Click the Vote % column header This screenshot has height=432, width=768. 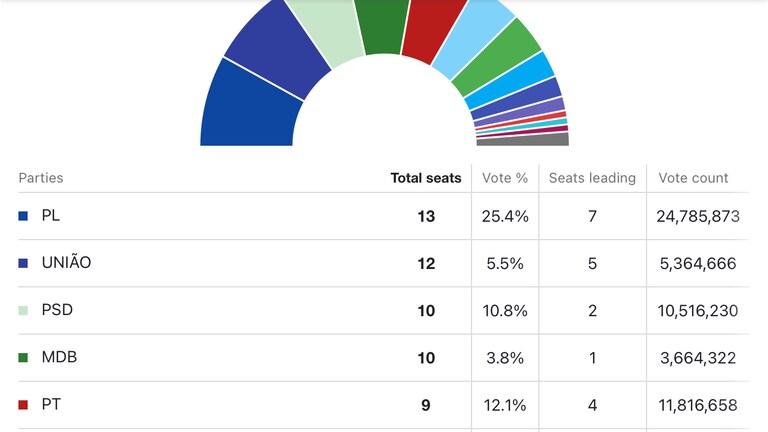pyautogui.click(x=504, y=178)
